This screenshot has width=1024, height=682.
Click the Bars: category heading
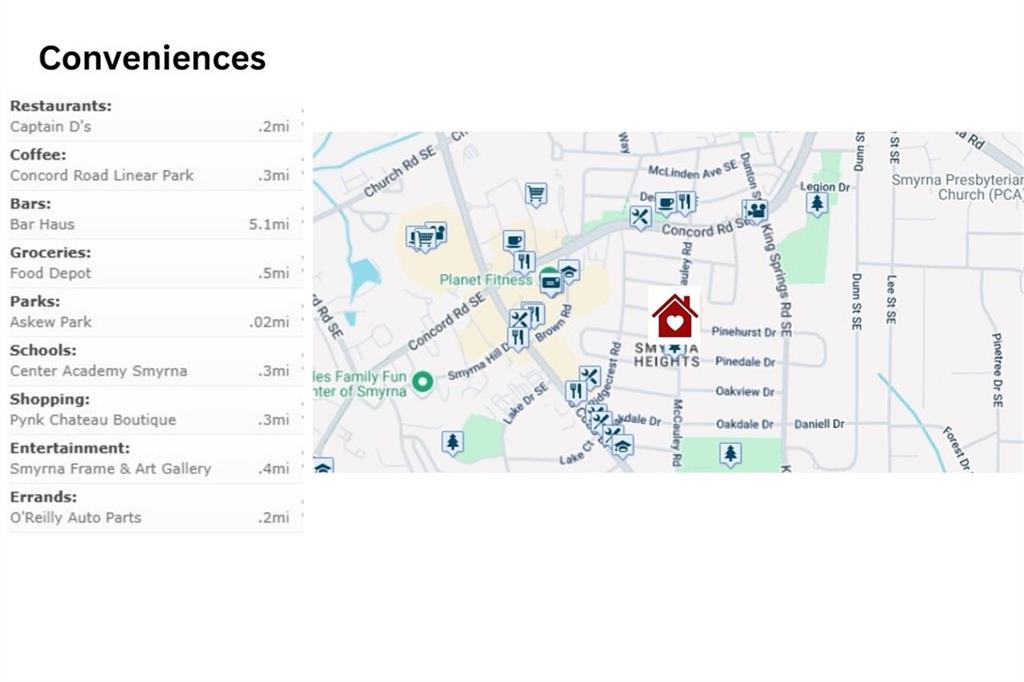click(x=30, y=204)
